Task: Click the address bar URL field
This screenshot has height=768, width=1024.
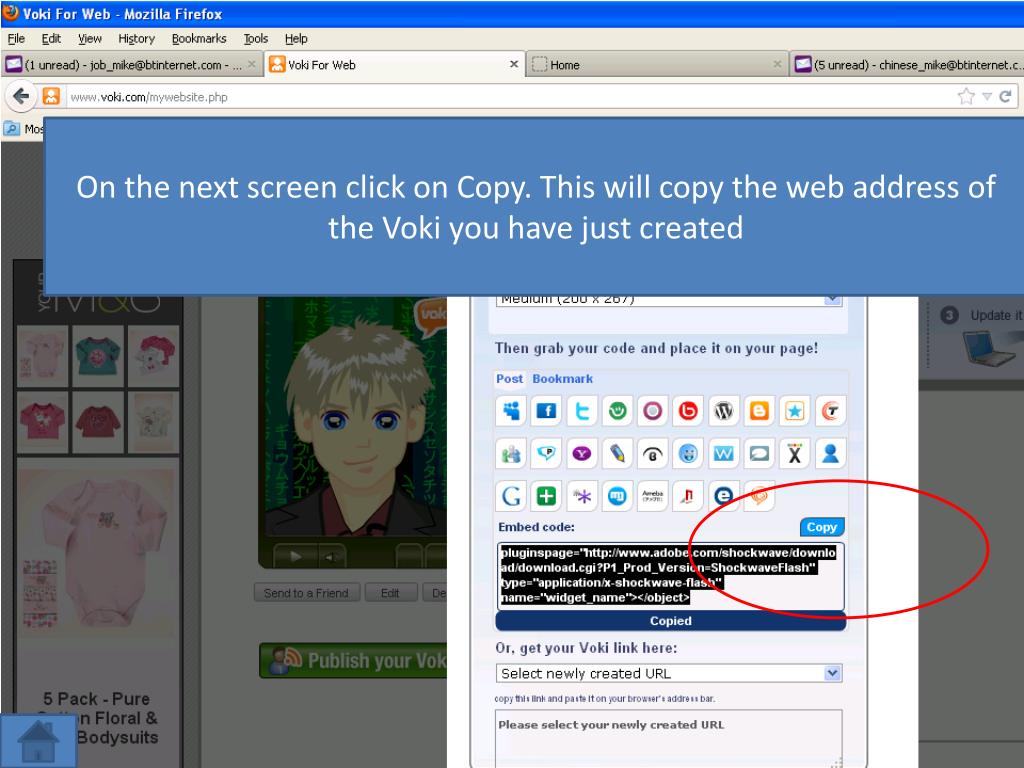Action: [x=509, y=97]
